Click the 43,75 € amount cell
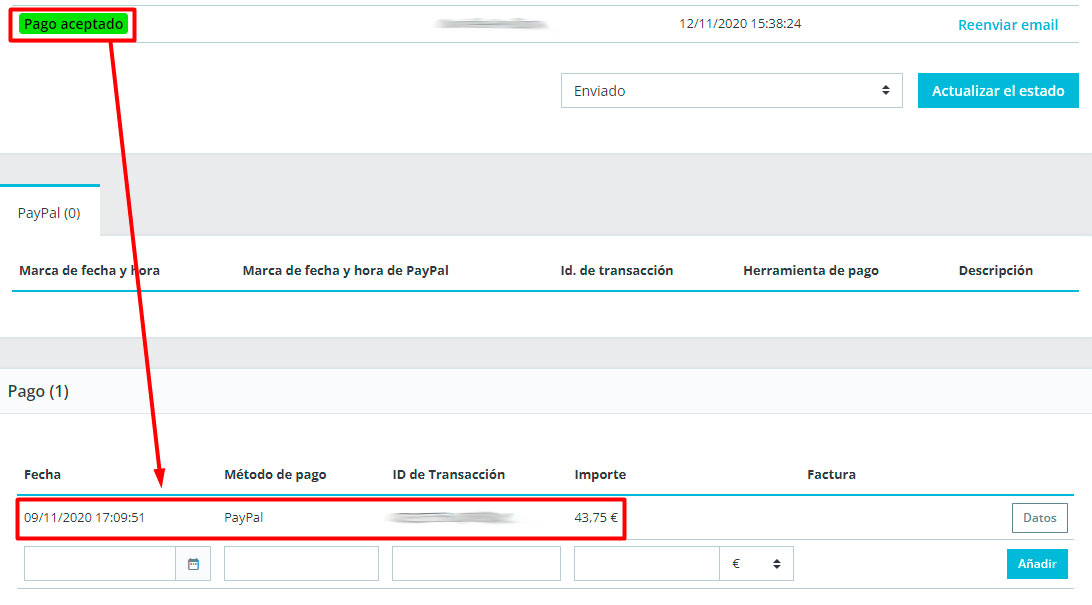1092x605 pixels. point(595,517)
